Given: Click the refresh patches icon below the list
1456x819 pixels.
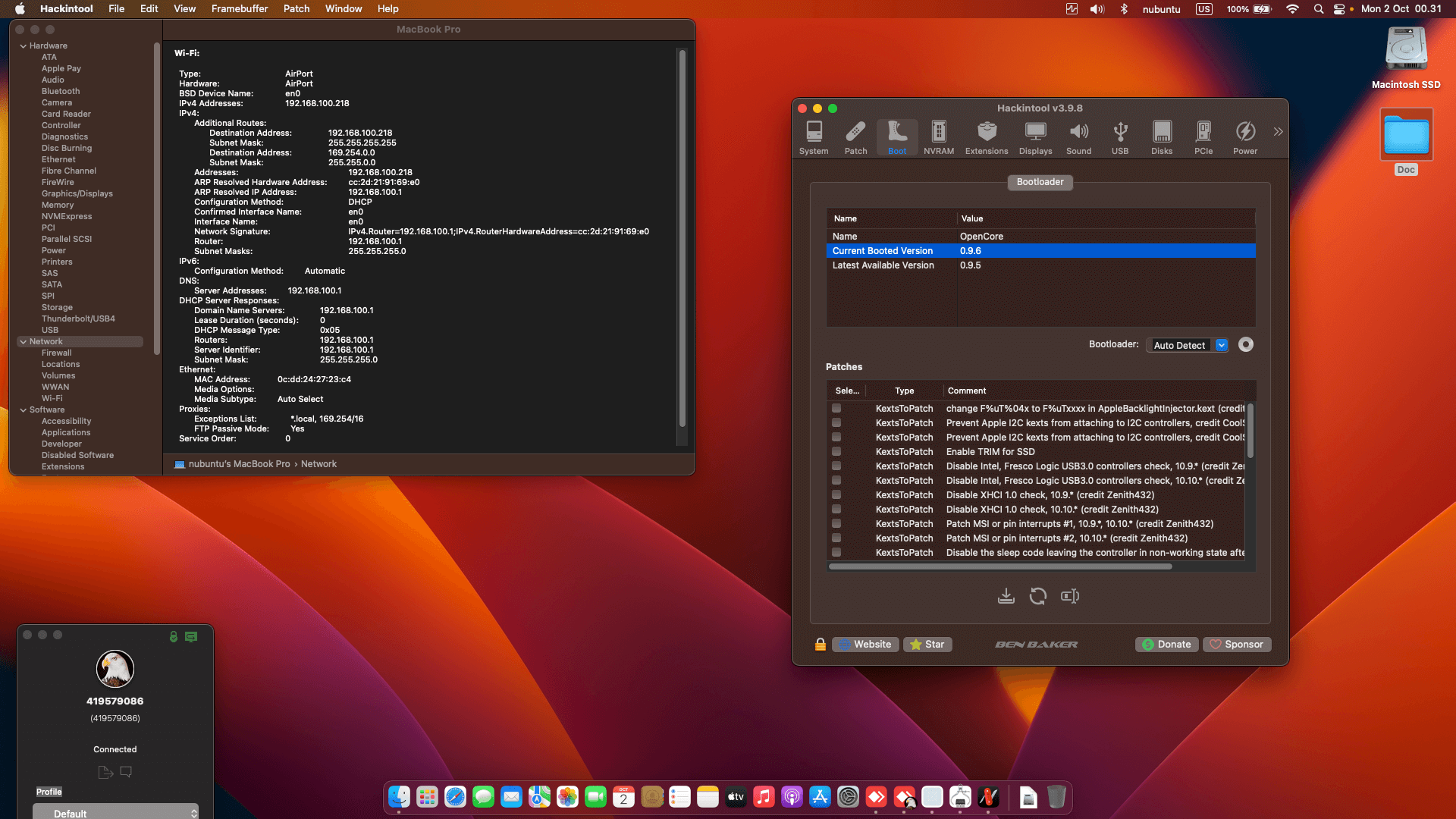Looking at the screenshot, I should pyautogui.click(x=1037, y=596).
